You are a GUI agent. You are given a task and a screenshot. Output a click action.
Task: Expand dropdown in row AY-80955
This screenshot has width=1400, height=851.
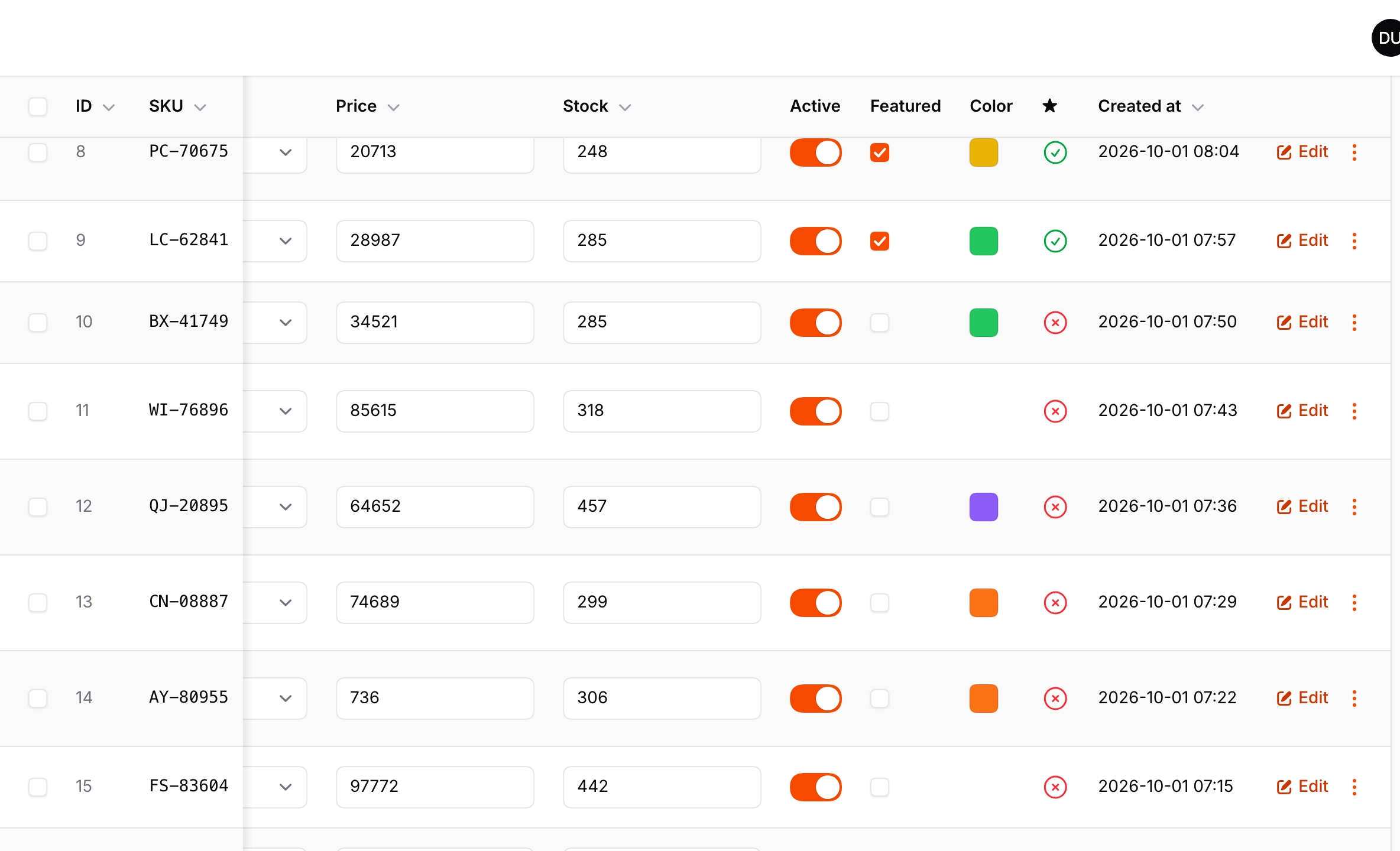pos(286,699)
